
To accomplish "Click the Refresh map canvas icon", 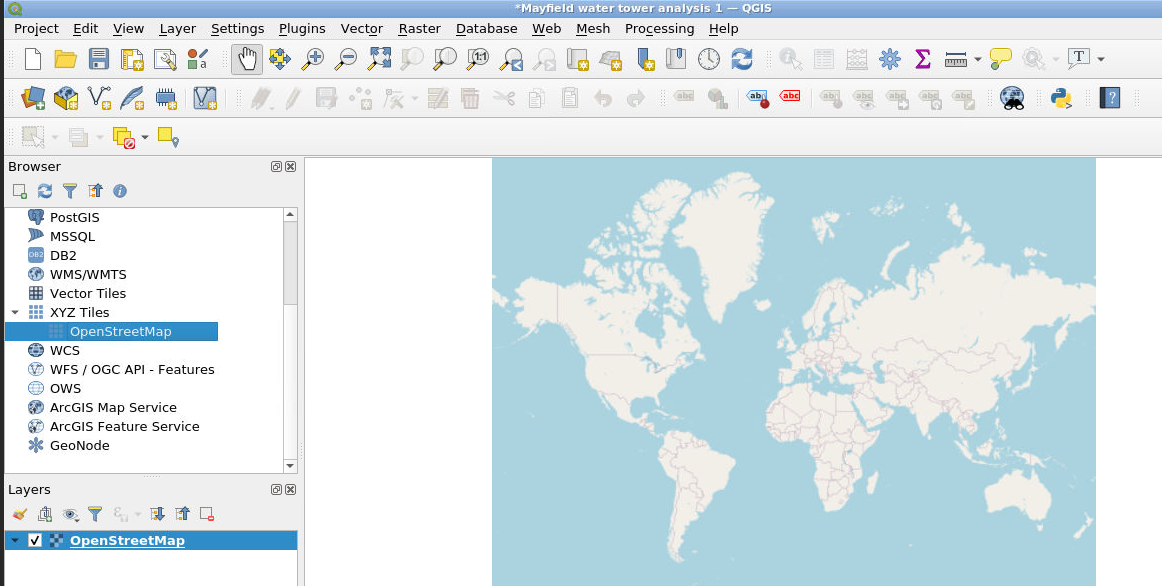I will [741, 59].
